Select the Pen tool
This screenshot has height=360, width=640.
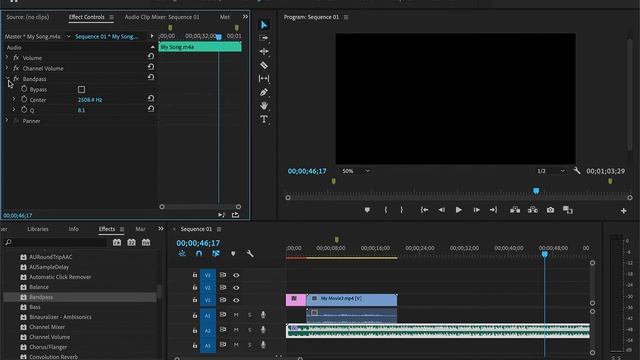[264, 92]
